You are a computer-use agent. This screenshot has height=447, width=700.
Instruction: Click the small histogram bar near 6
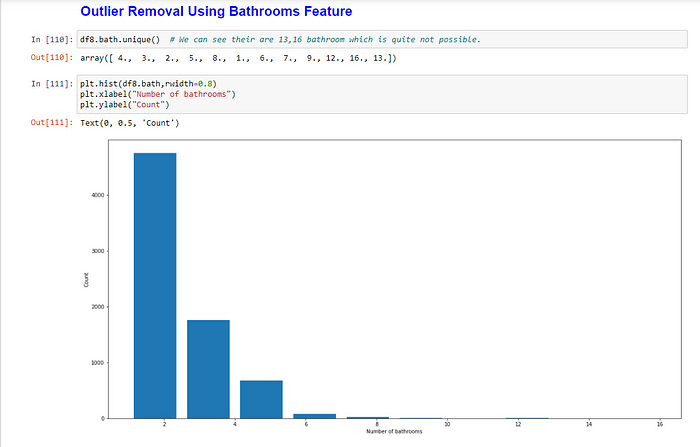click(x=314, y=416)
